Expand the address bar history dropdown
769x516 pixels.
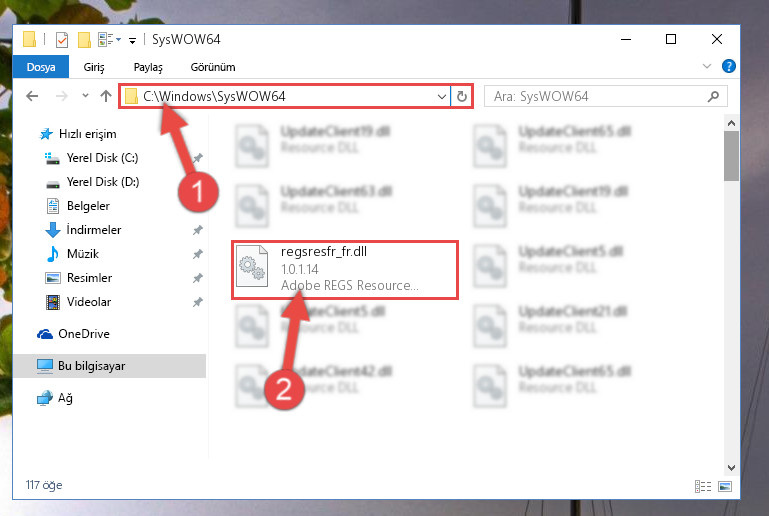point(441,96)
